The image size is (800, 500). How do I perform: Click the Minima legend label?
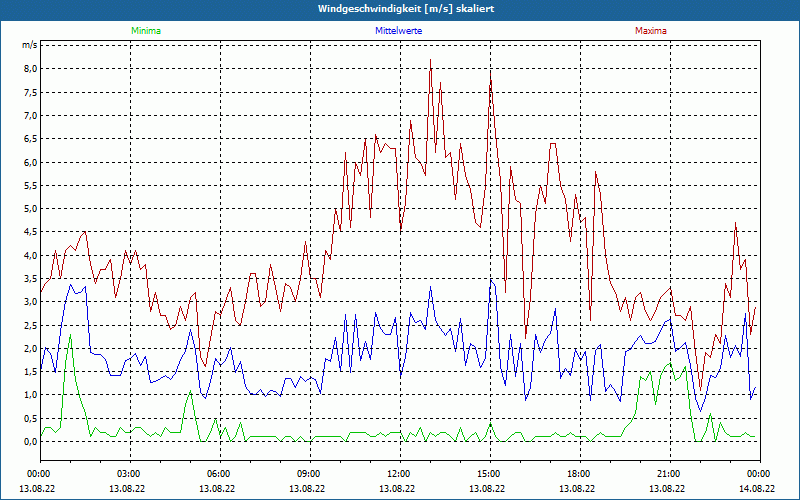tap(146, 31)
